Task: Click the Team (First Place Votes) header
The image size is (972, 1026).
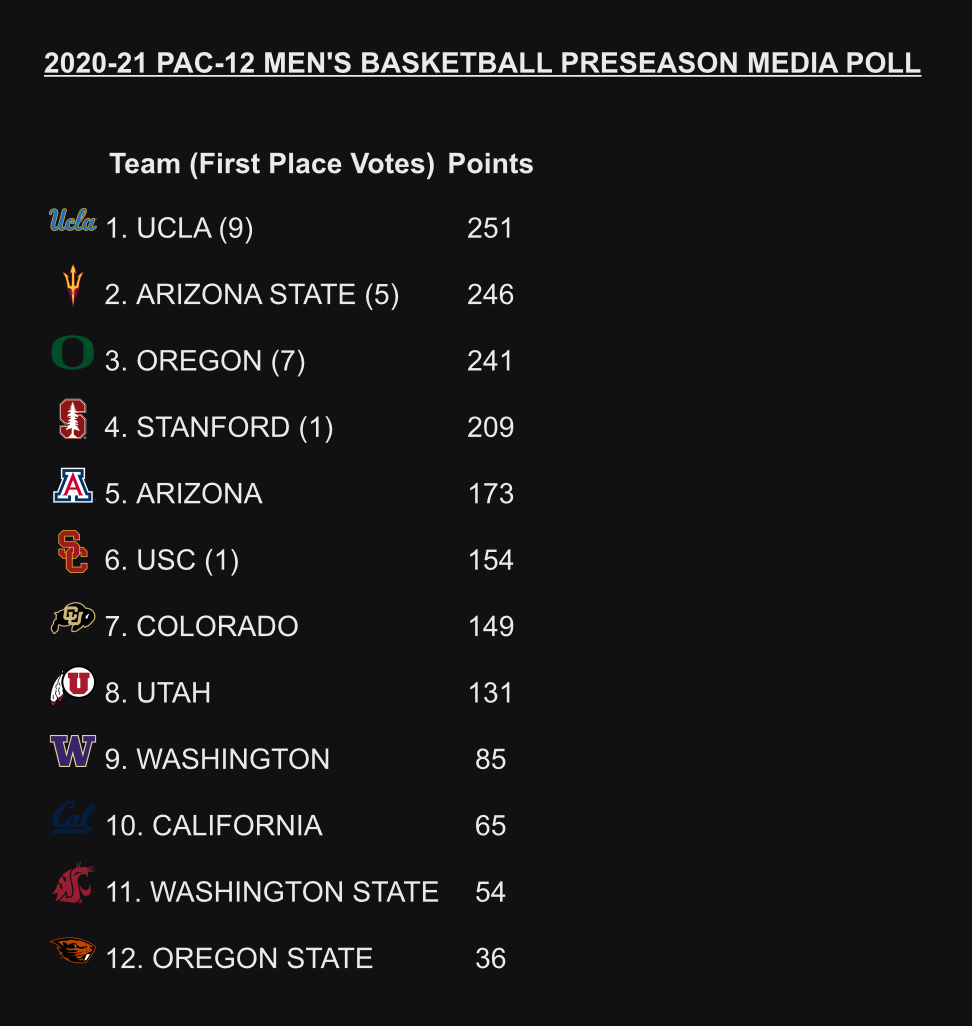Action: point(272,164)
